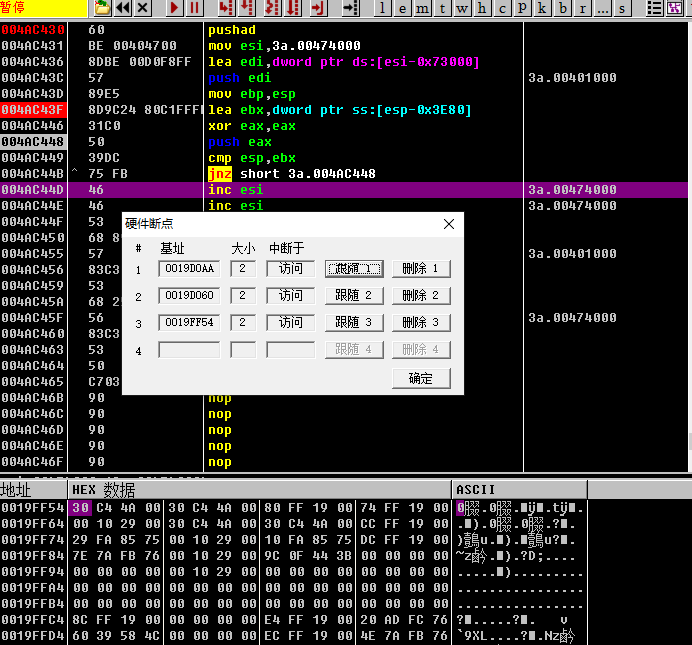Viewport: 692px width, 645px height.
Task: Click the Trace over toolbar icon
Action: (293, 8)
